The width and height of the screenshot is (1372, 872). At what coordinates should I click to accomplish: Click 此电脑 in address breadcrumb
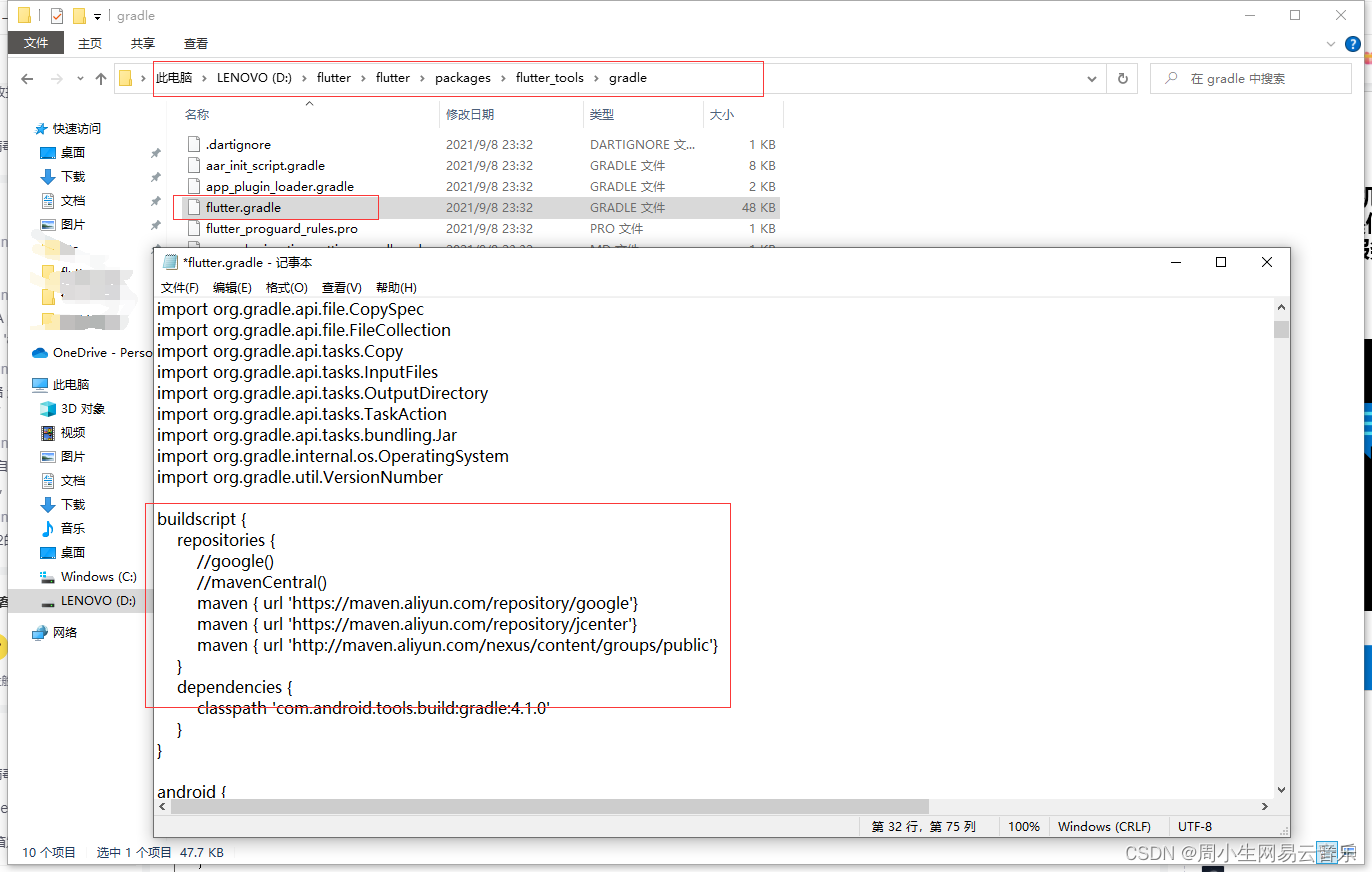(174, 78)
